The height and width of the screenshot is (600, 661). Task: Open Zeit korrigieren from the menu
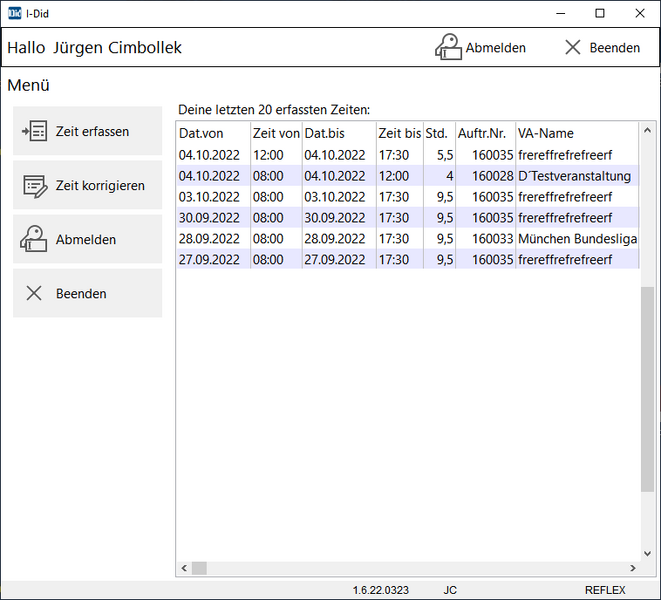[x=88, y=185]
